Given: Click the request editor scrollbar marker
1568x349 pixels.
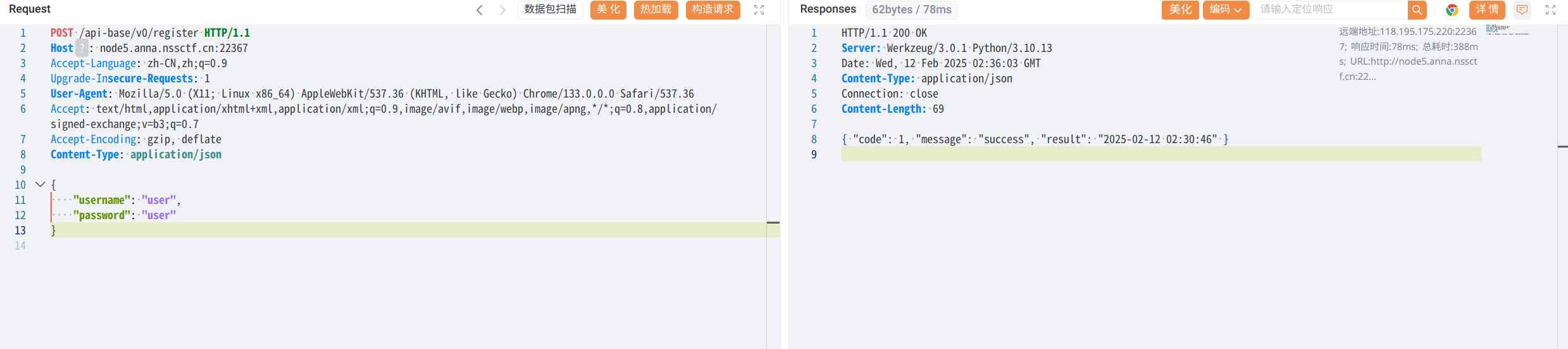Looking at the screenshot, I should tap(773, 223).
